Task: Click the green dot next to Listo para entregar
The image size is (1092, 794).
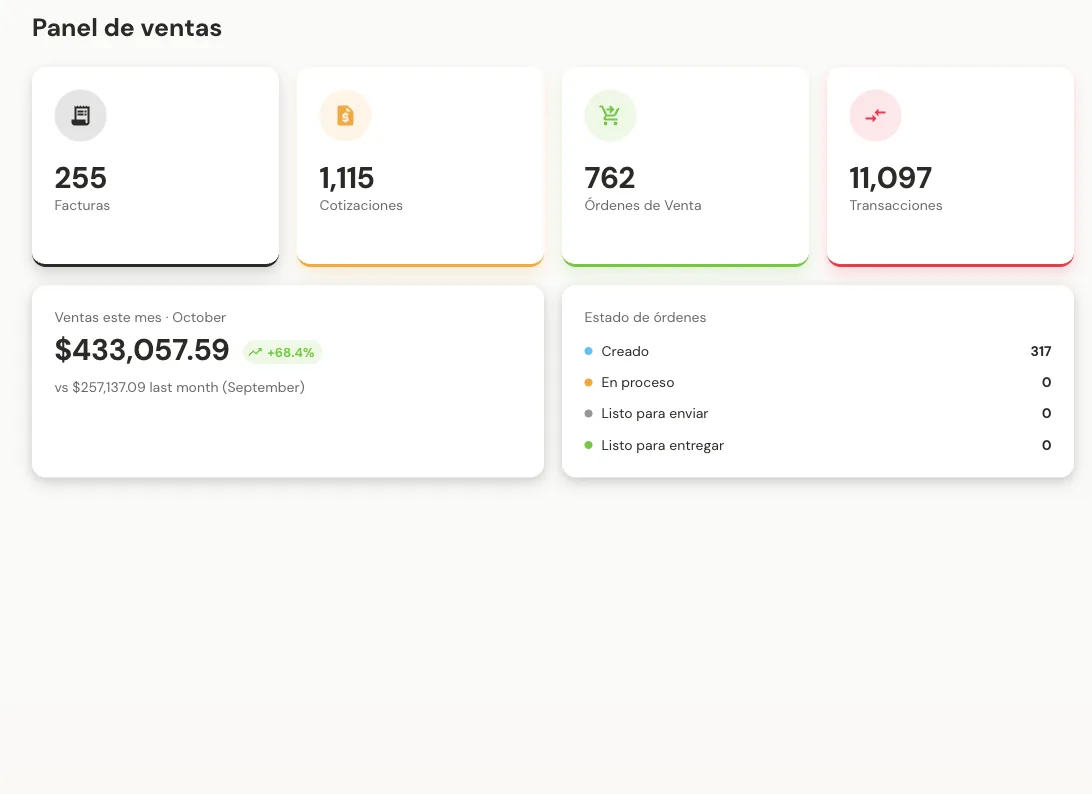Action: [588, 445]
